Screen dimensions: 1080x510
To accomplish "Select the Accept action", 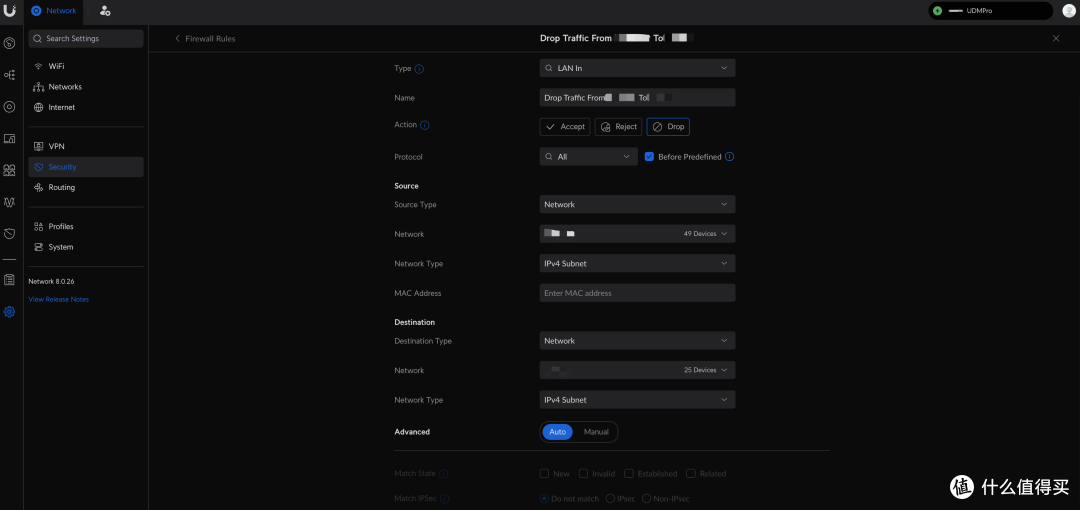I will pyautogui.click(x=565, y=127).
